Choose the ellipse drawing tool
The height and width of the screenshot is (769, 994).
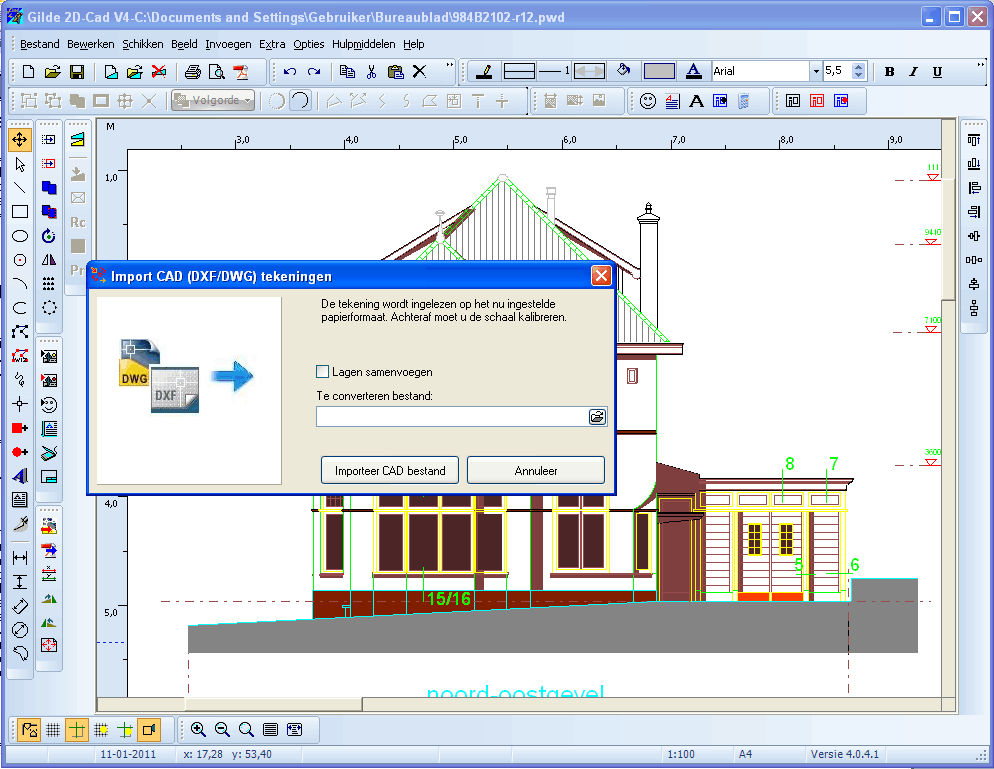pyautogui.click(x=20, y=236)
